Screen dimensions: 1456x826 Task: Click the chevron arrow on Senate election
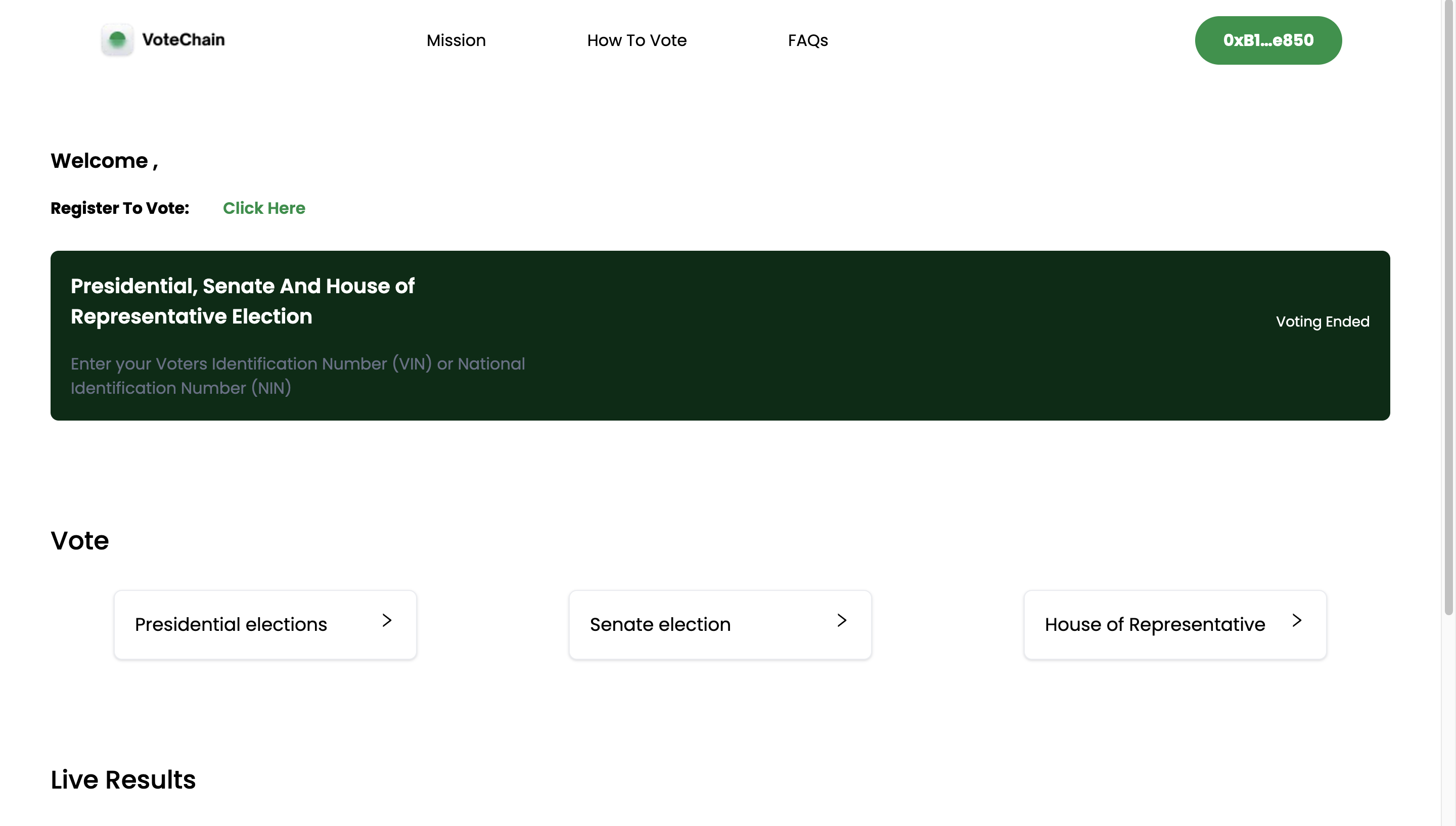coord(842,621)
